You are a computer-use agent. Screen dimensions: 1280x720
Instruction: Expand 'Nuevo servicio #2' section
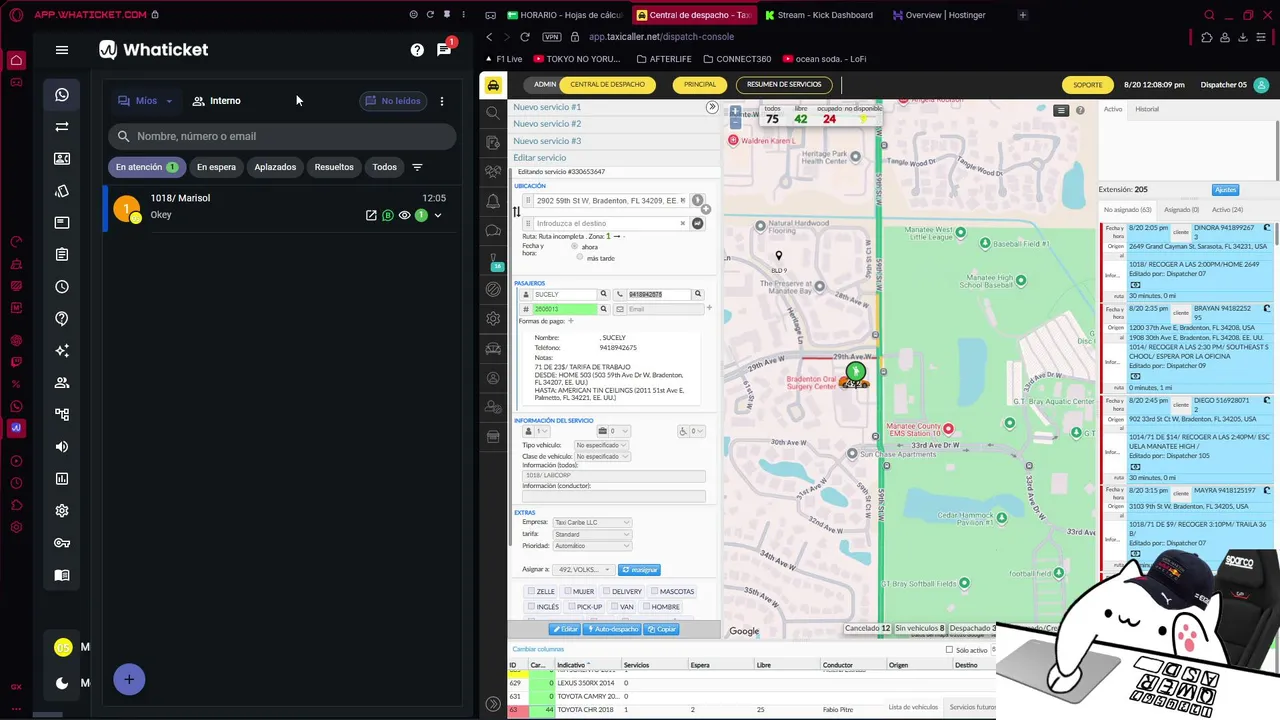(x=547, y=124)
